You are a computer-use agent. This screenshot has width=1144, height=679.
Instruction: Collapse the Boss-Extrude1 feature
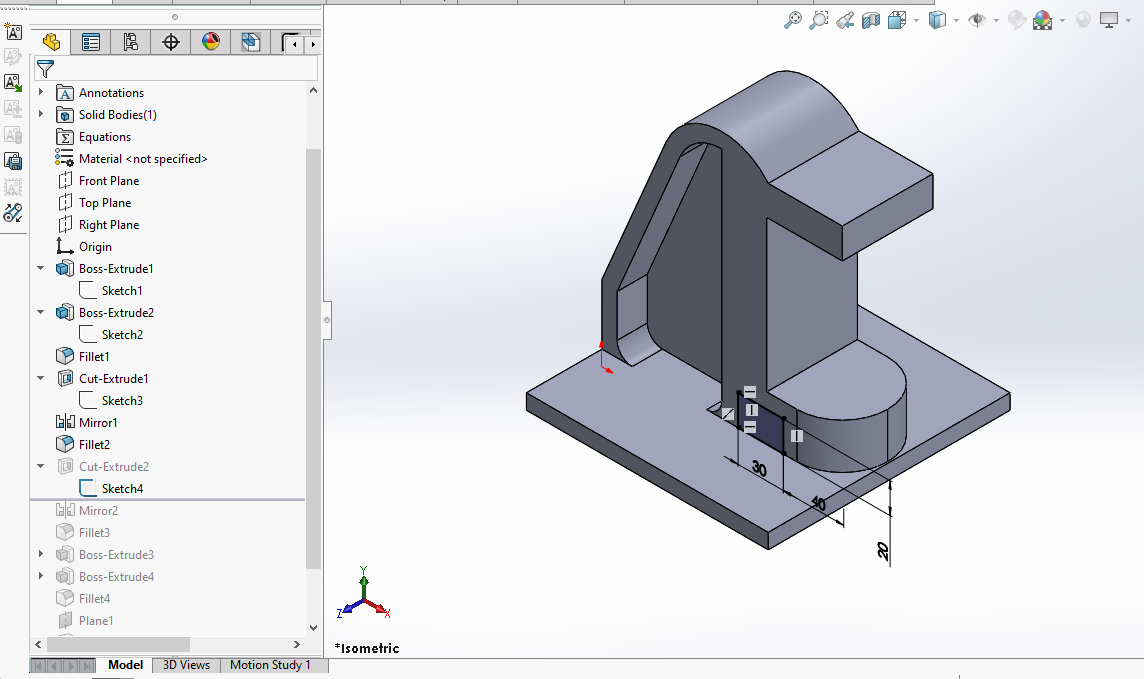coord(41,268)
